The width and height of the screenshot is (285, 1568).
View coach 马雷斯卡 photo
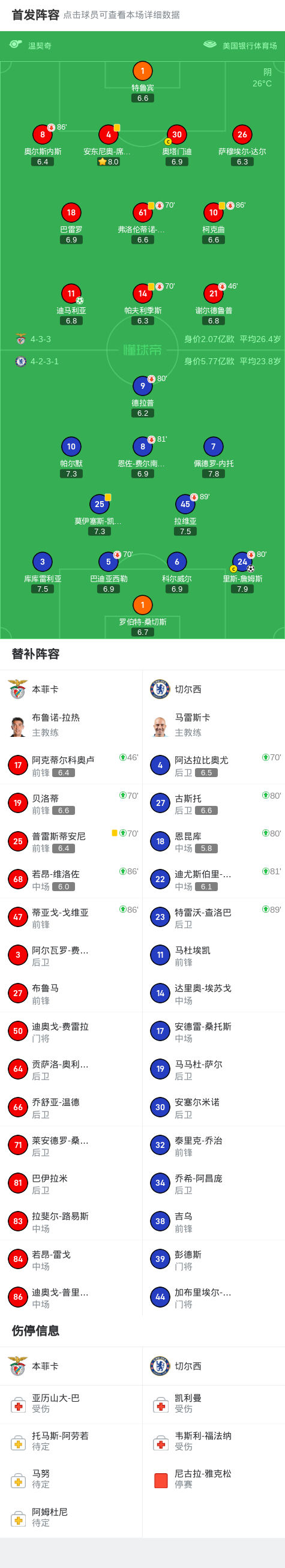(x=160, y=725)
